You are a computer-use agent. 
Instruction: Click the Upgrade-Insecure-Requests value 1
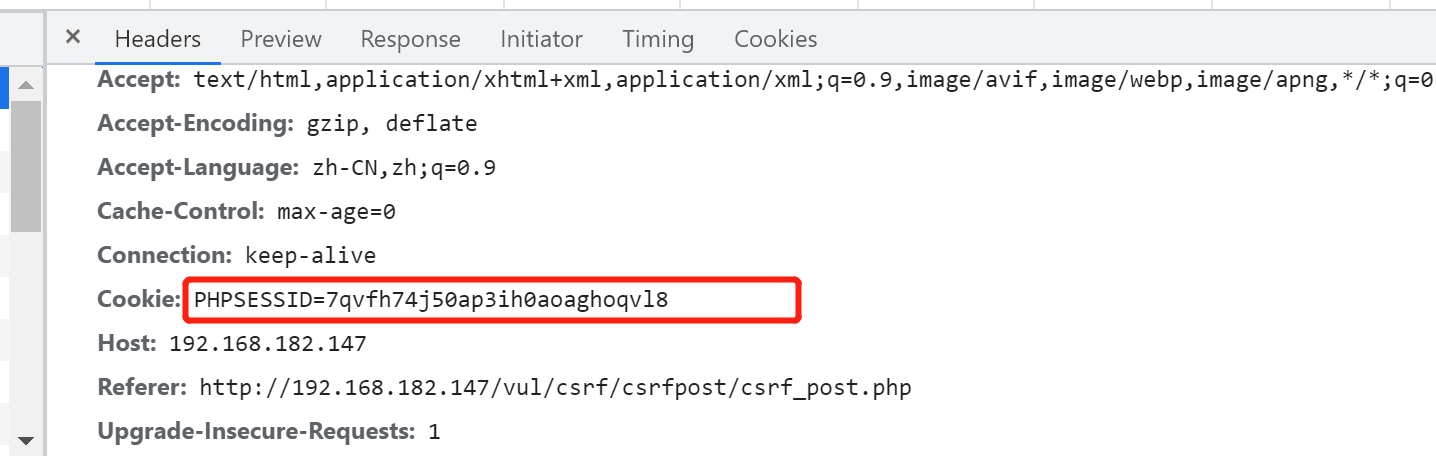click(433, 432)
